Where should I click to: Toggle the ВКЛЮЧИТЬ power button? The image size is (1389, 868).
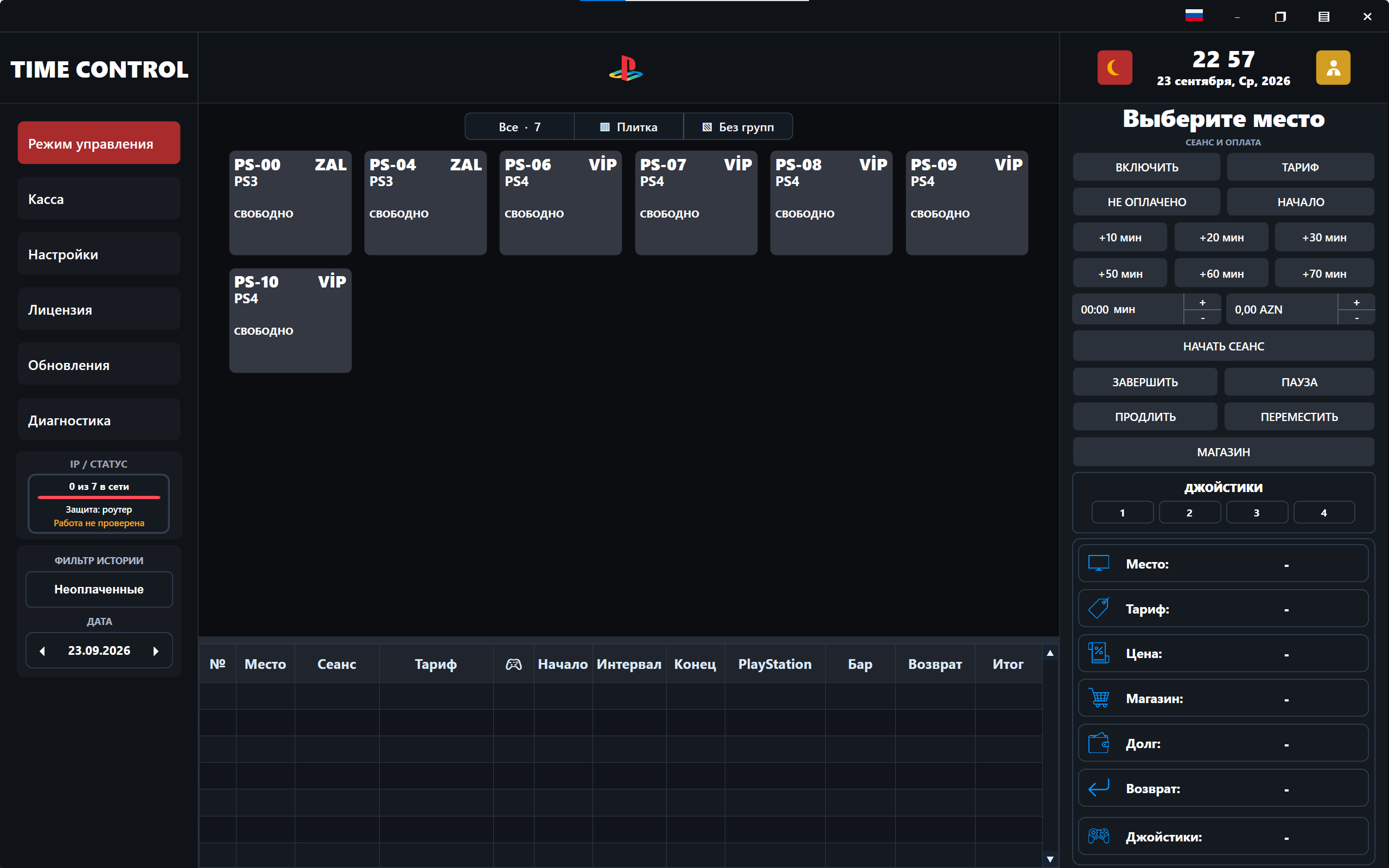click(1146, 167)
